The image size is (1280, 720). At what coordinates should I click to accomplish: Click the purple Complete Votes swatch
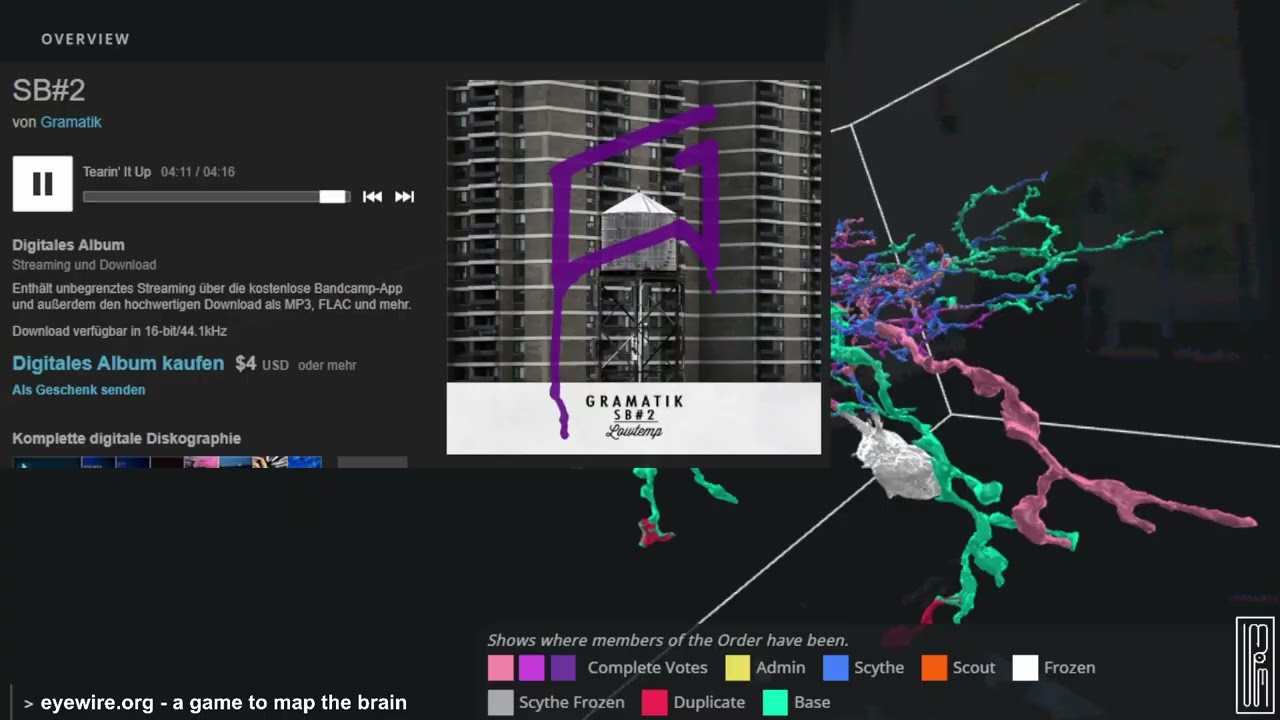click(563, 668)
